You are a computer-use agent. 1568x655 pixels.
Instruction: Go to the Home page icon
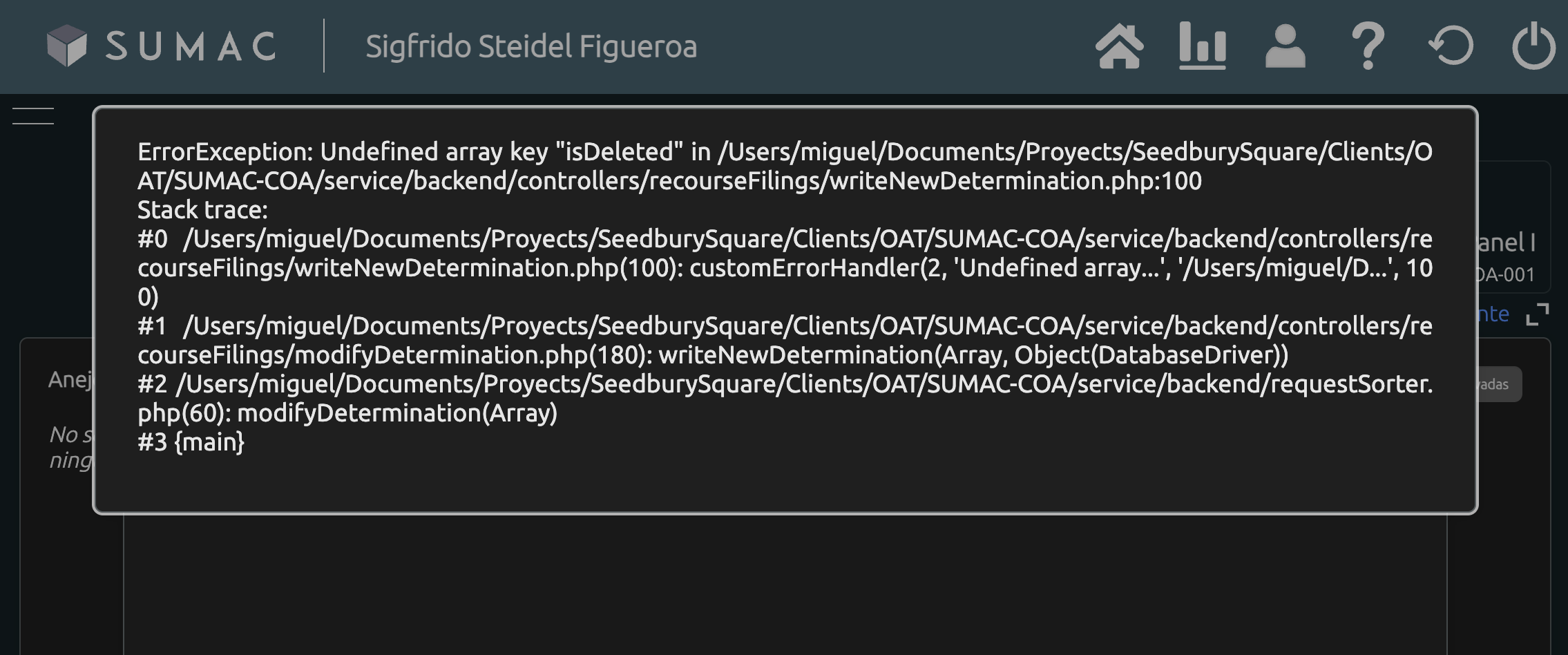(x=1119, y=46)
